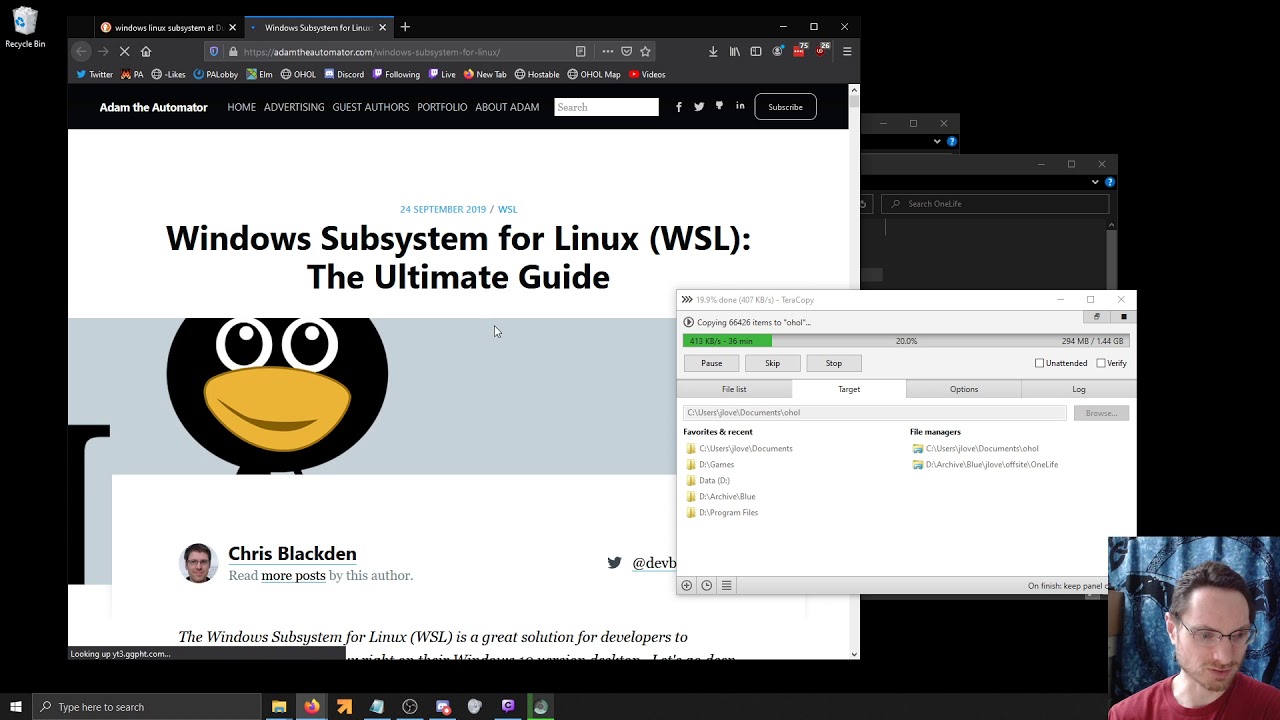Bookmark this page with the star icon
The image size is (1280, 720).
(645, 51)
